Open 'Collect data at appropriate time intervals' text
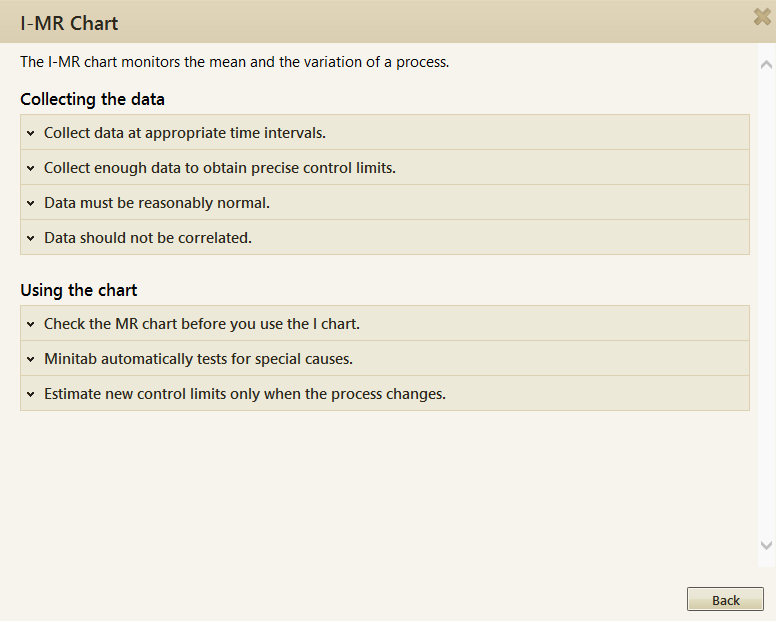This screenshot has height=621, width=776. tap(185, 133)
